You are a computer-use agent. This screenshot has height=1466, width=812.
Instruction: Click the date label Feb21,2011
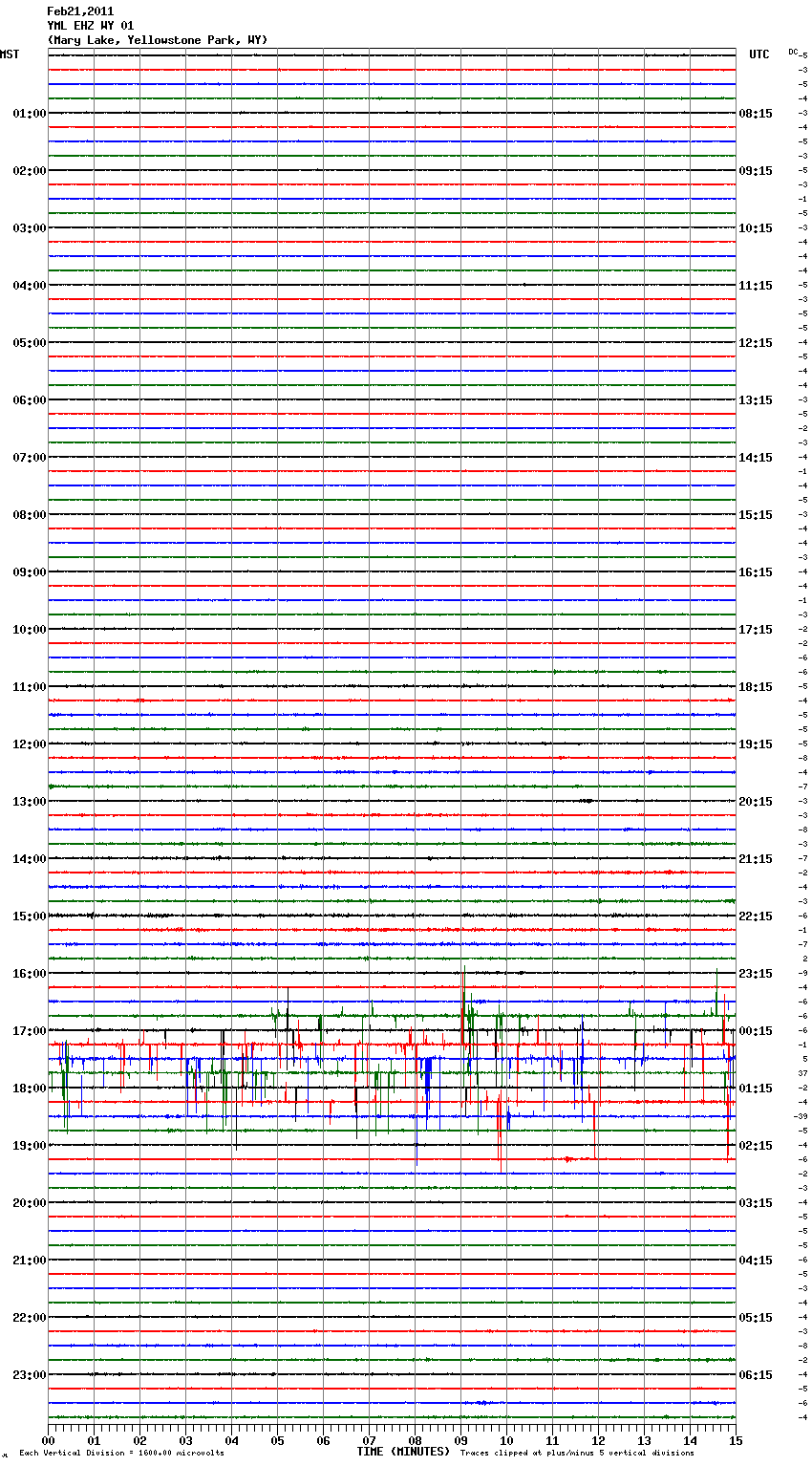[80, 11]
